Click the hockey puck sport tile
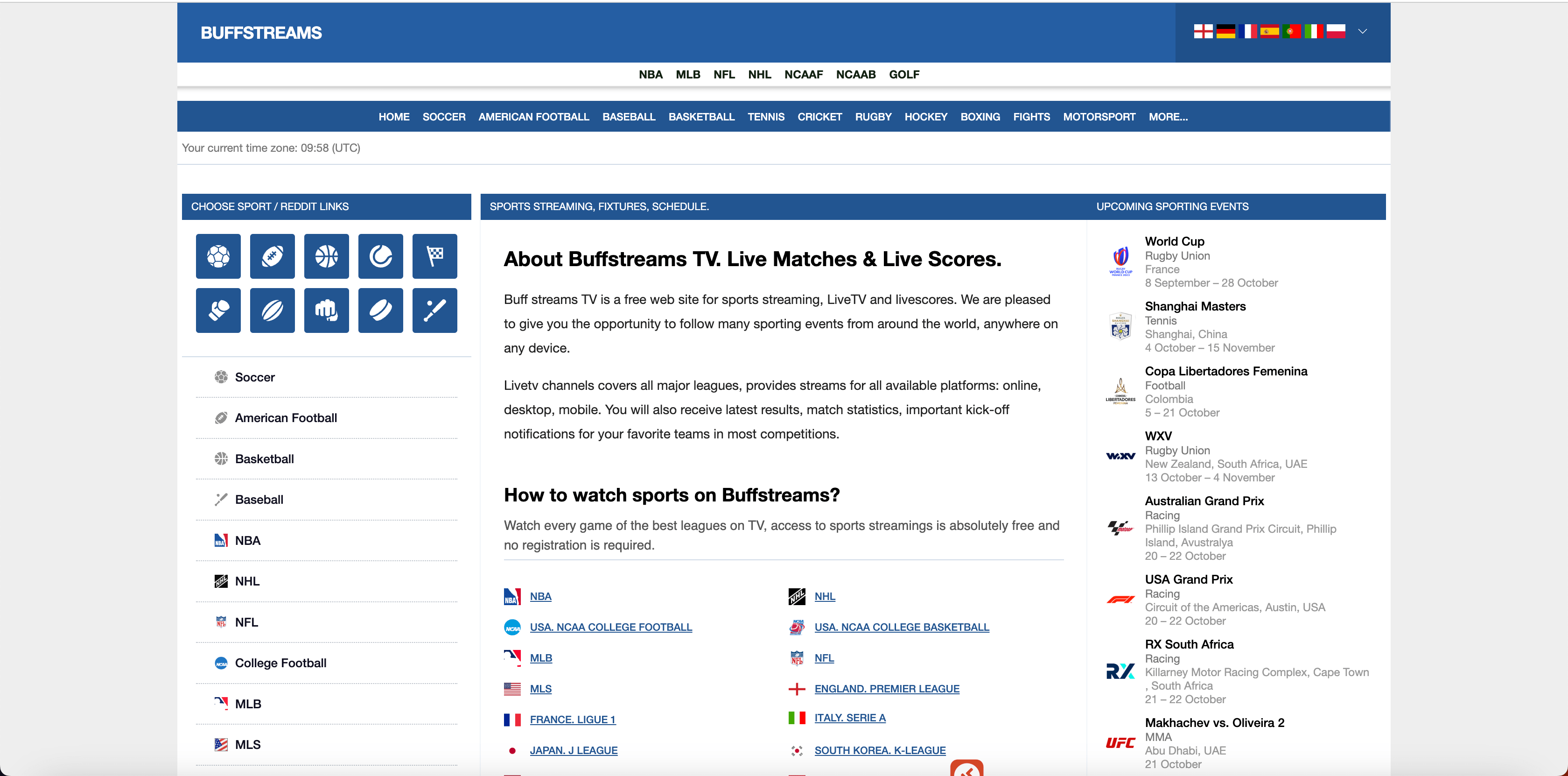The width and height of the screenshot is (1568, 776). 380,310
